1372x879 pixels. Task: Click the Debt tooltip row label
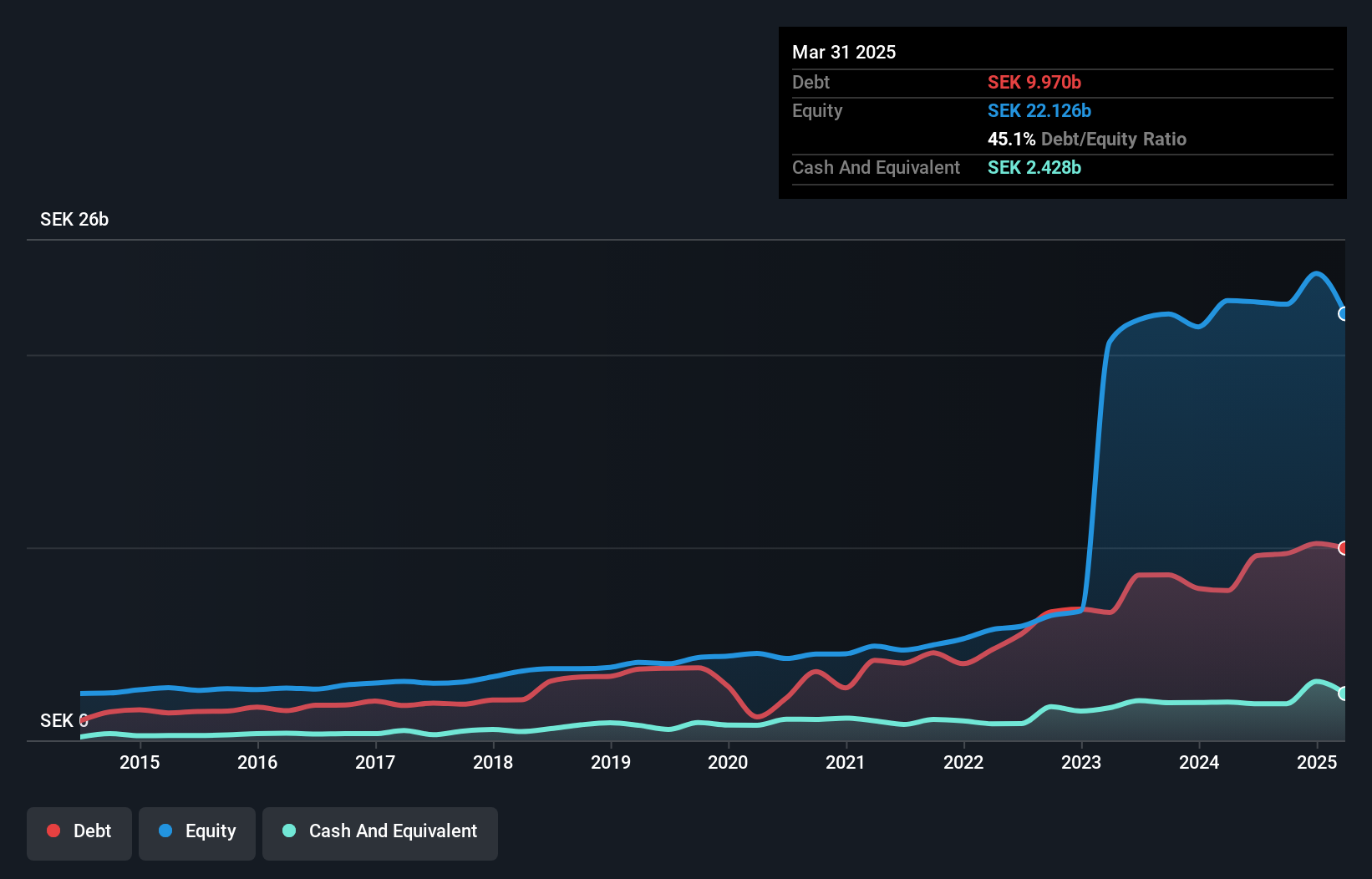click(x=810, y=82)
